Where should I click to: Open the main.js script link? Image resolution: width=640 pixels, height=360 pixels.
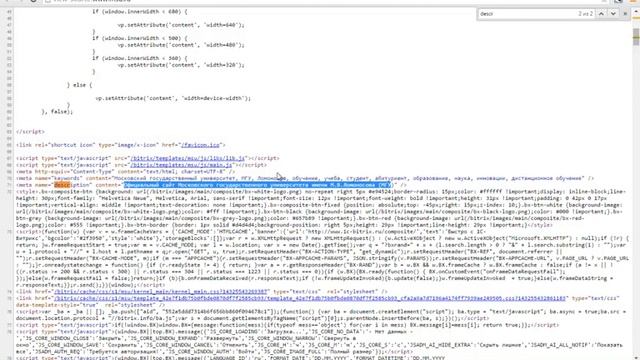[181, 165]
